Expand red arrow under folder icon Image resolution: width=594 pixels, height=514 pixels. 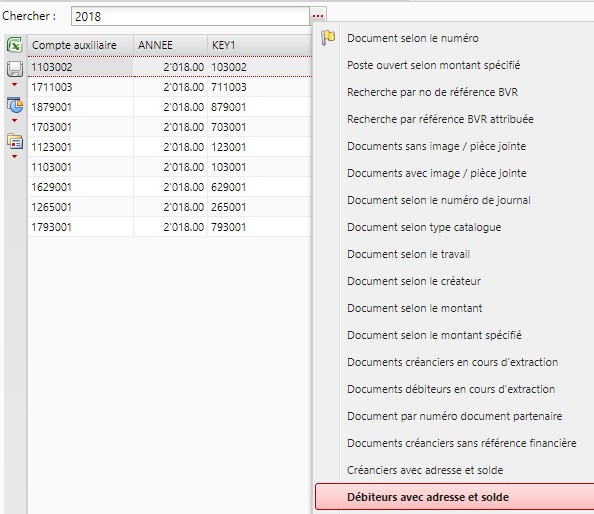point(14,156)
